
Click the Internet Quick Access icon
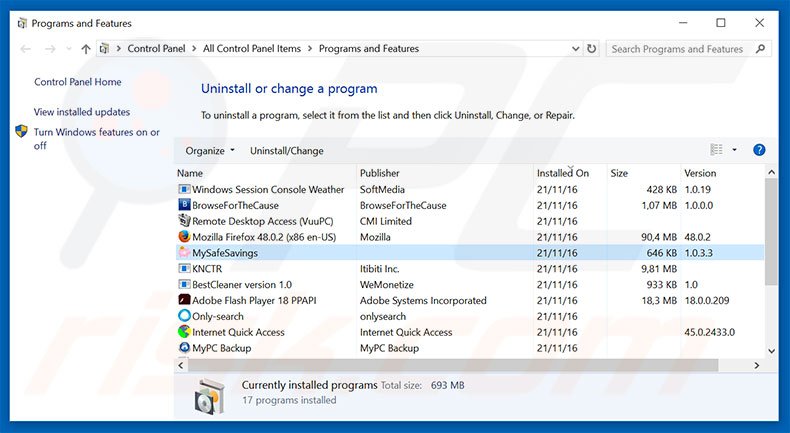[x=184, y=332]
